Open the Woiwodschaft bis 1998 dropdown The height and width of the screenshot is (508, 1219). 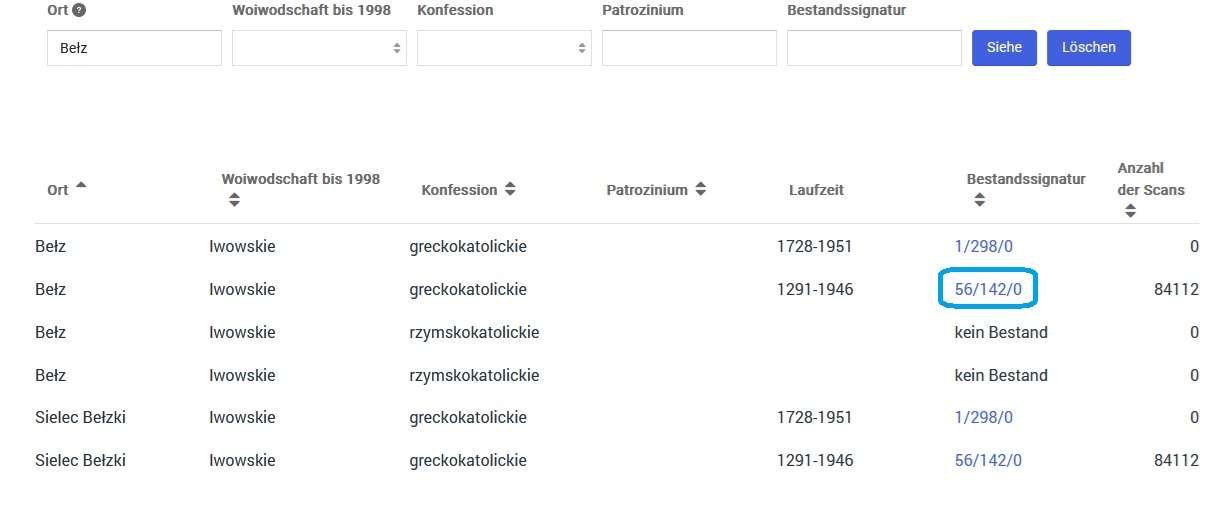coord(319,48)
